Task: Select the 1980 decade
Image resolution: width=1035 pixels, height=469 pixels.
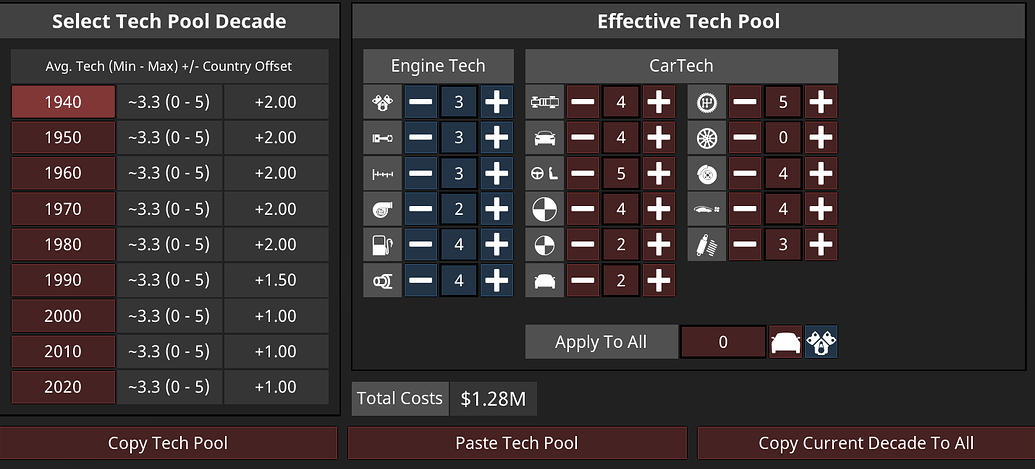Action: click(63, 245)
